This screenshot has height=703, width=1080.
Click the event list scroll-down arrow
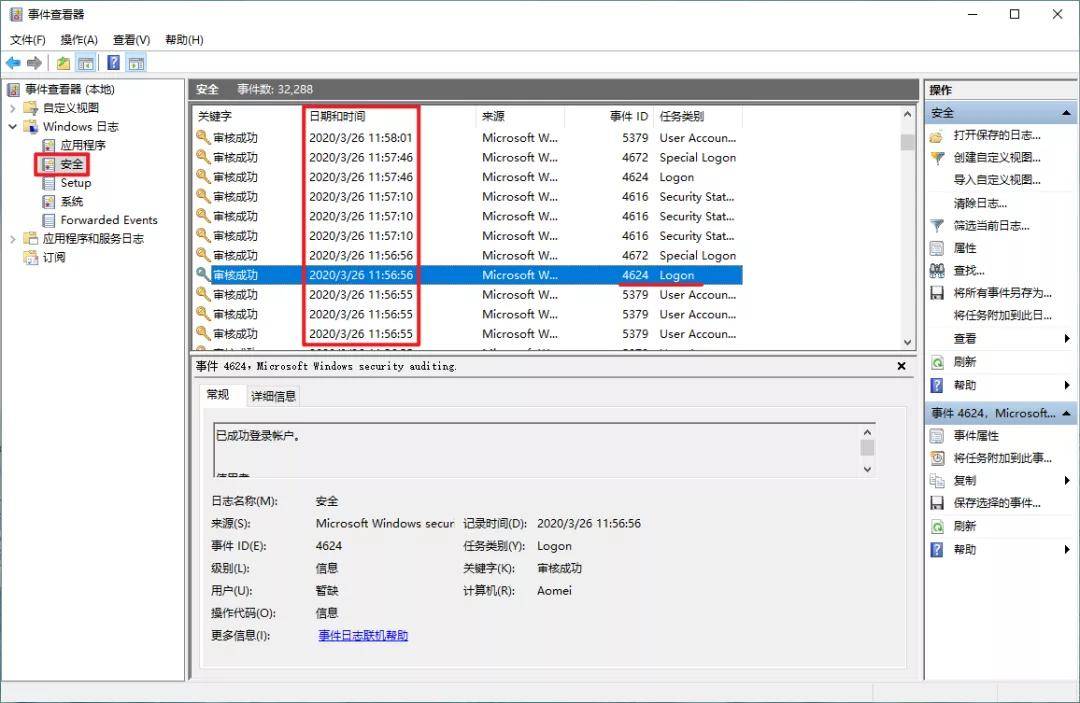[907, 342]
